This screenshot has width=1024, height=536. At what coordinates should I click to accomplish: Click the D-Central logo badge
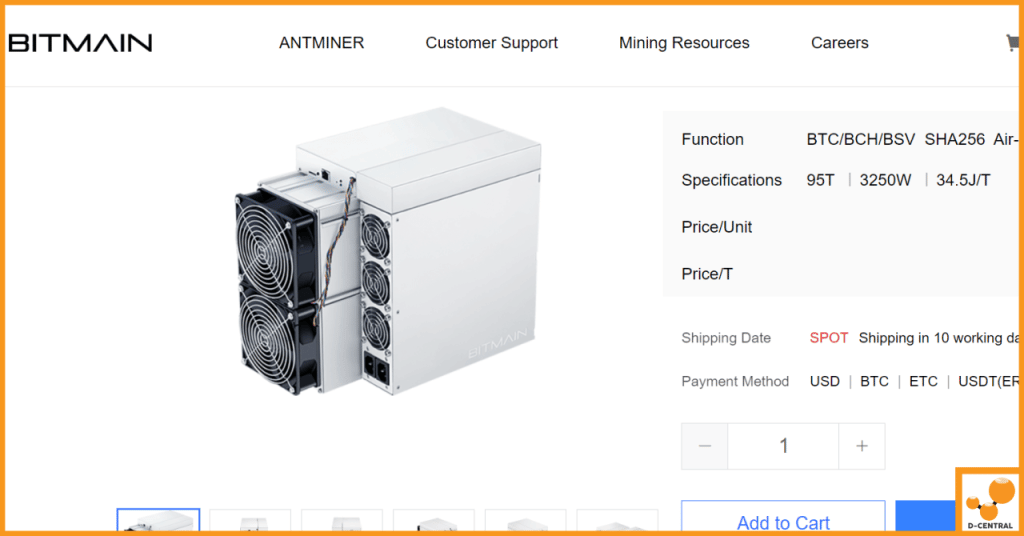click(x=989, y=501)
